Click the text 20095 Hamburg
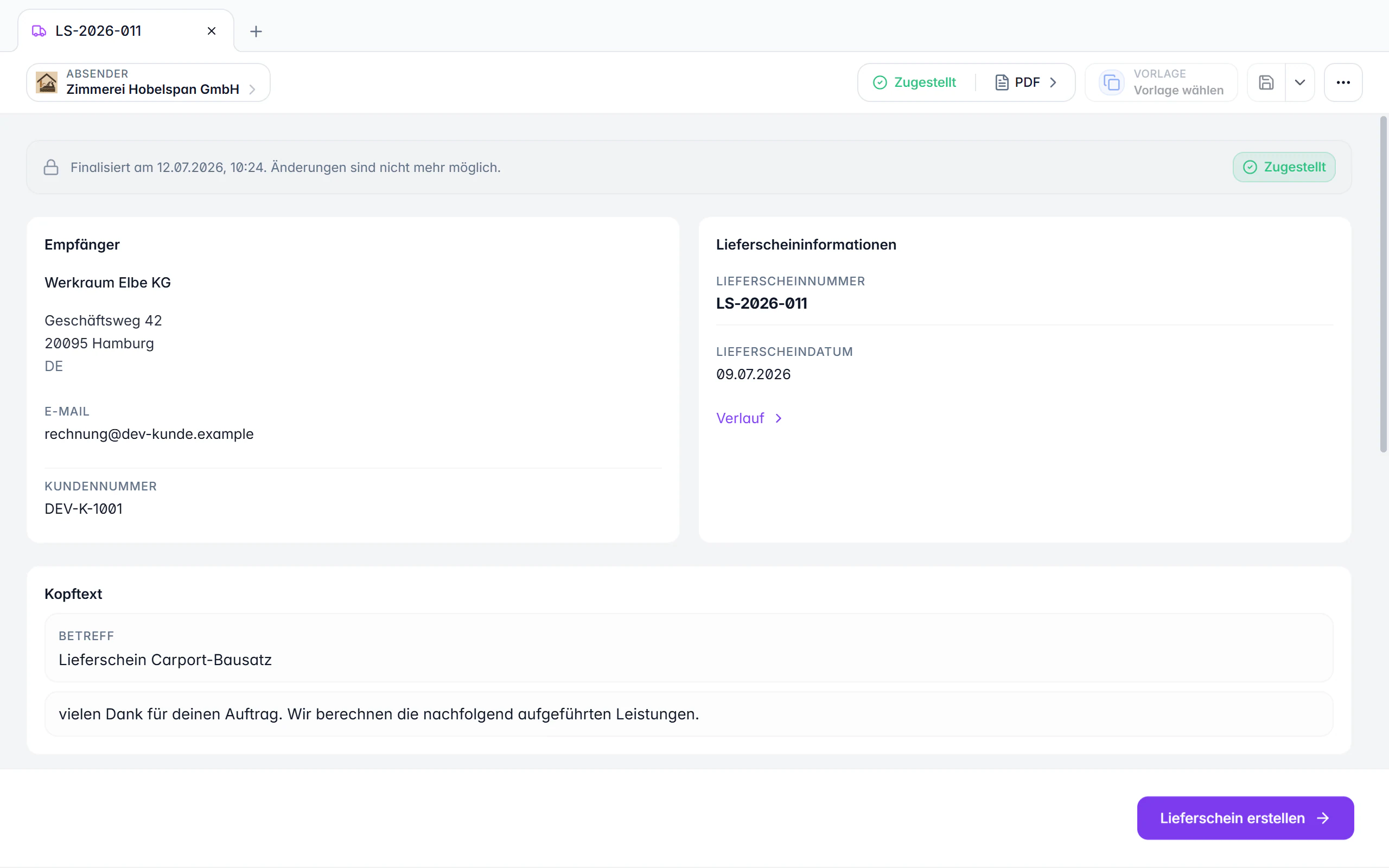Viewport: 1389px width, 868px height. (x=99, y=343)
